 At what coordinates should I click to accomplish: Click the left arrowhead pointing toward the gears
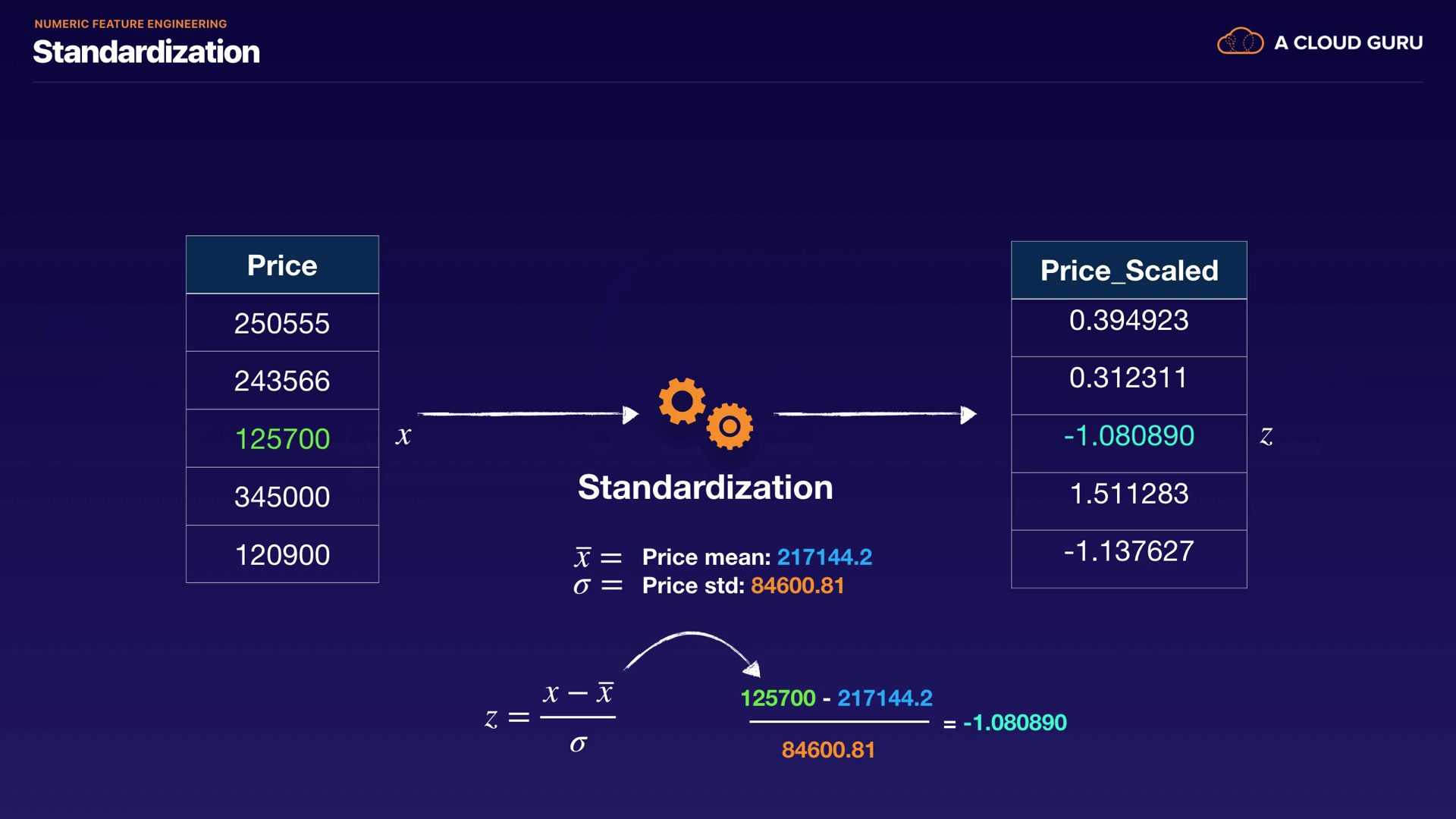tap(631, 414)
